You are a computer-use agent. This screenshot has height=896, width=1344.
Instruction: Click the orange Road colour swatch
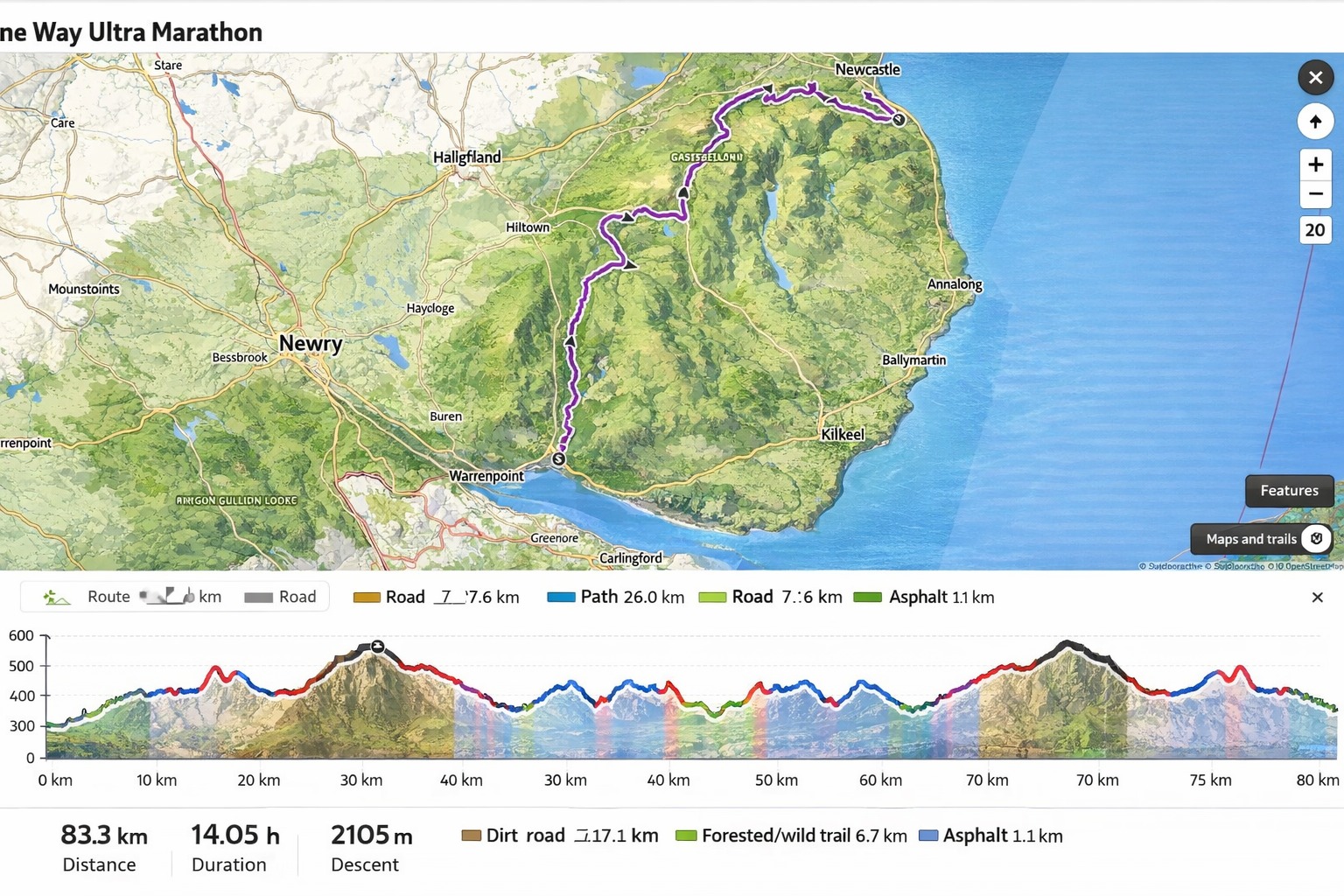click(367, 598)
